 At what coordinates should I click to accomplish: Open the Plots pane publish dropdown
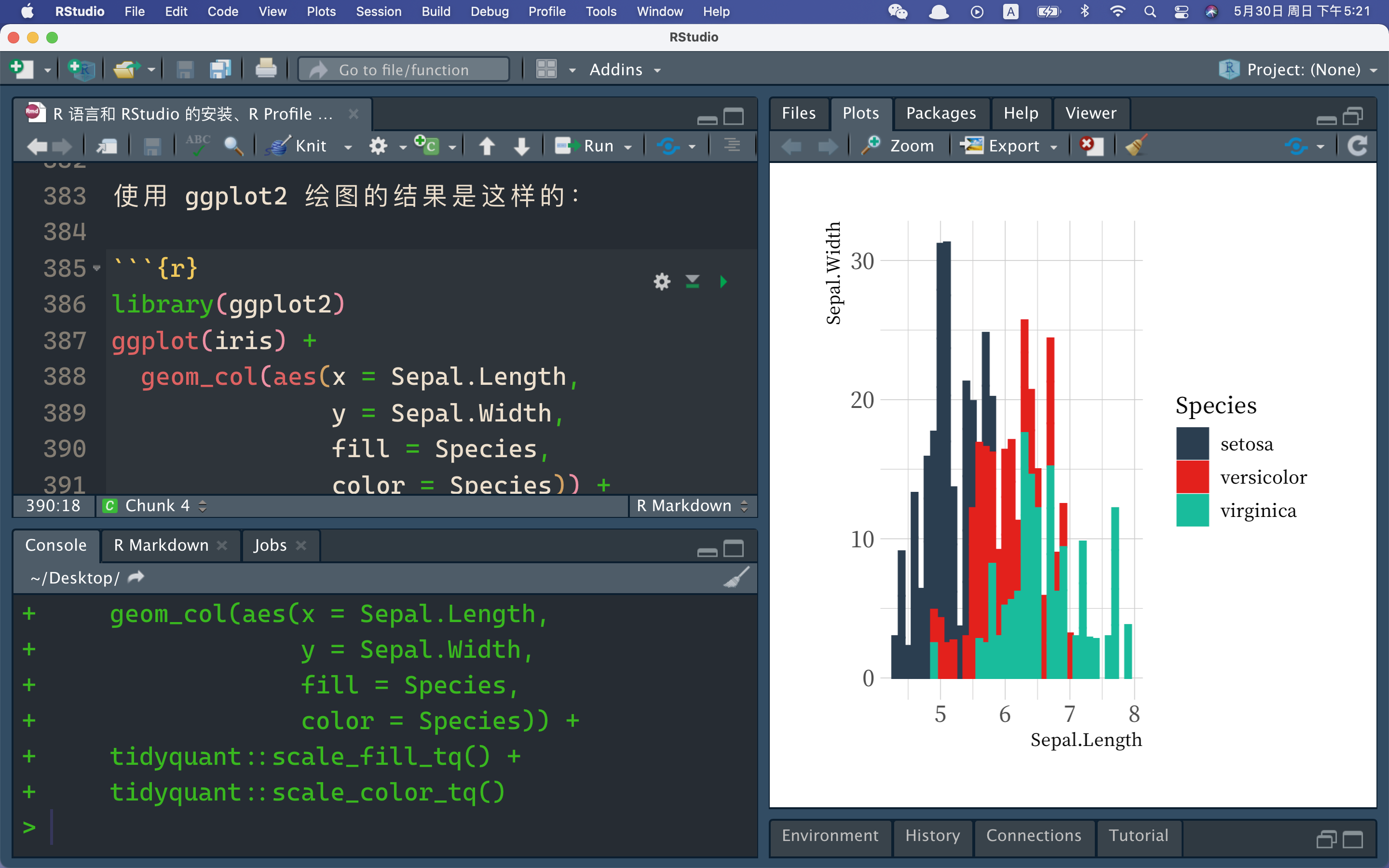(1321, 147)
